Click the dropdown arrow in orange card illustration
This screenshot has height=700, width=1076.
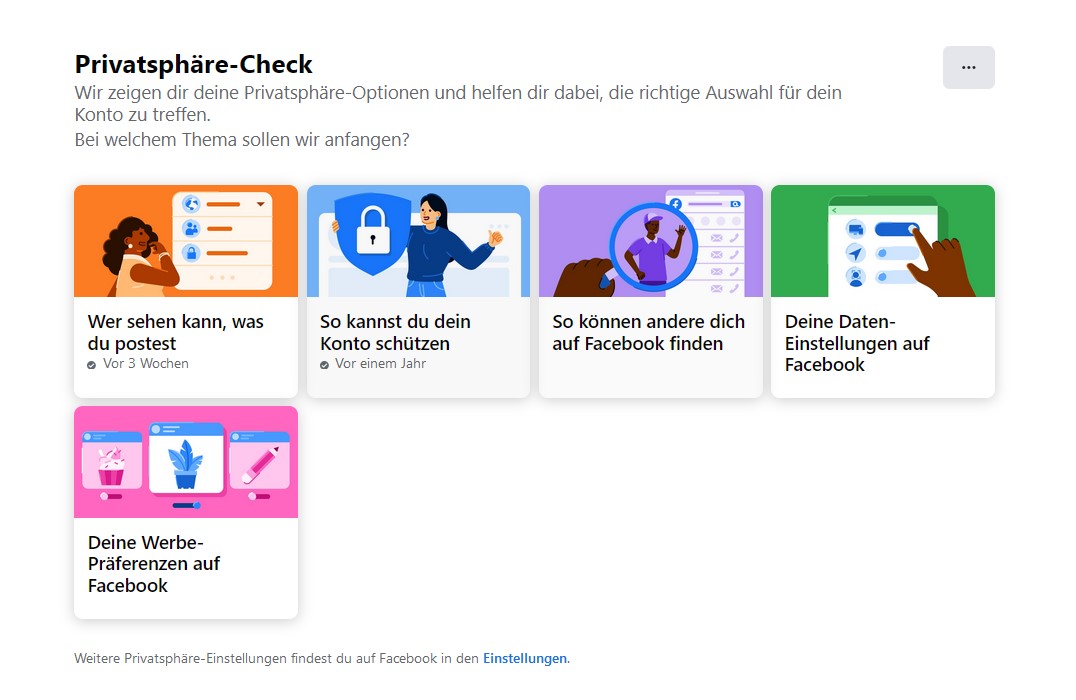point(261,204)
